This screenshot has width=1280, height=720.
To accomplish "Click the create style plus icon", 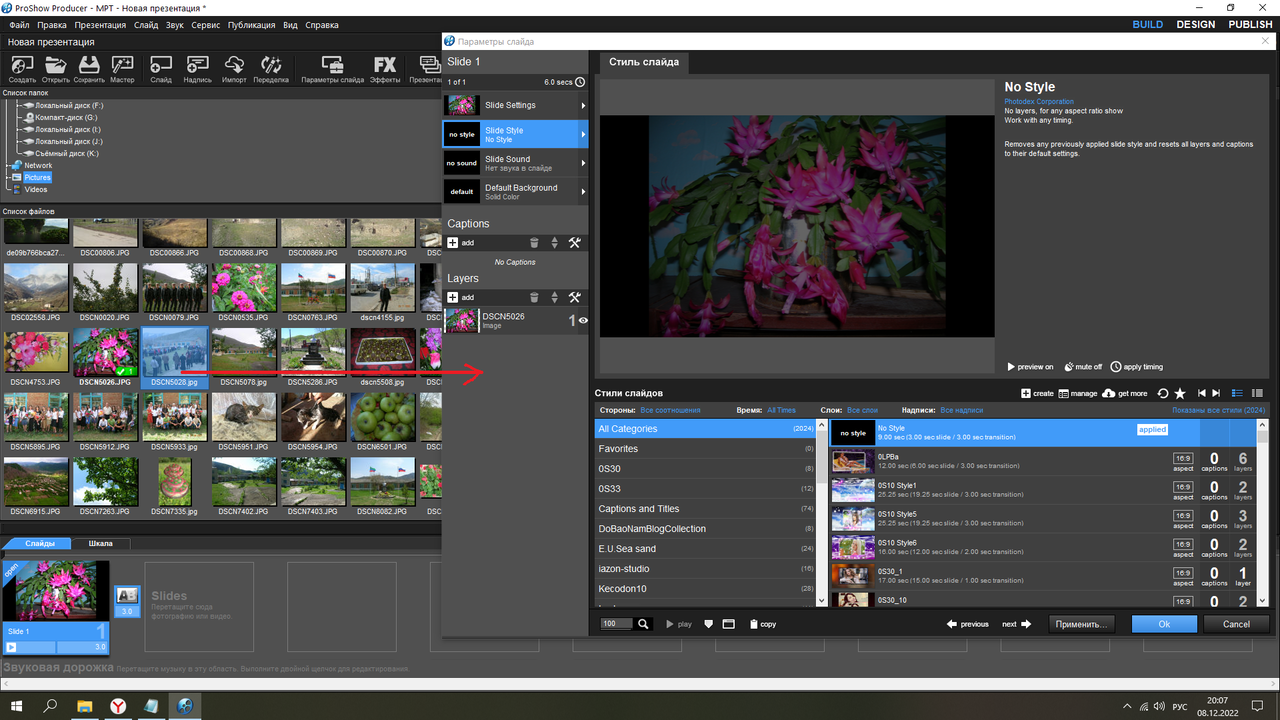I will (x=1026, y=394).
